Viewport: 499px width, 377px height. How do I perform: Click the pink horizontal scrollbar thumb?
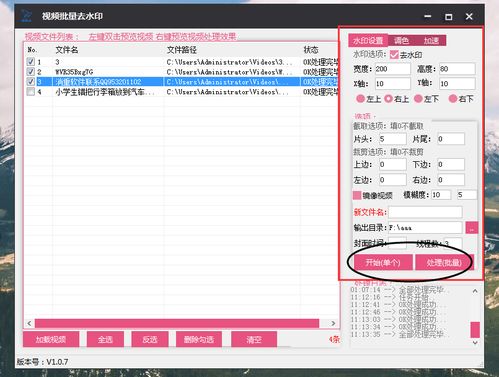177,323
